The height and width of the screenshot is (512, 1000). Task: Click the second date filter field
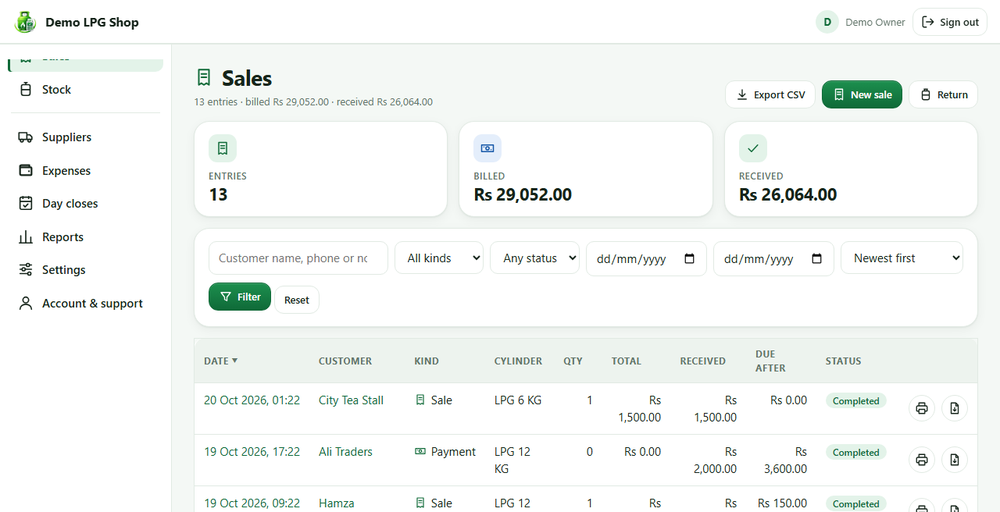coord(773,259)
